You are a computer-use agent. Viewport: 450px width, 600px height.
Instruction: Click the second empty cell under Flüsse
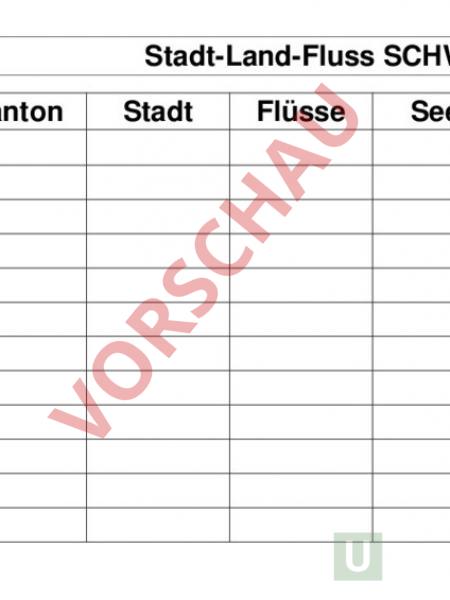pos(301,183)
